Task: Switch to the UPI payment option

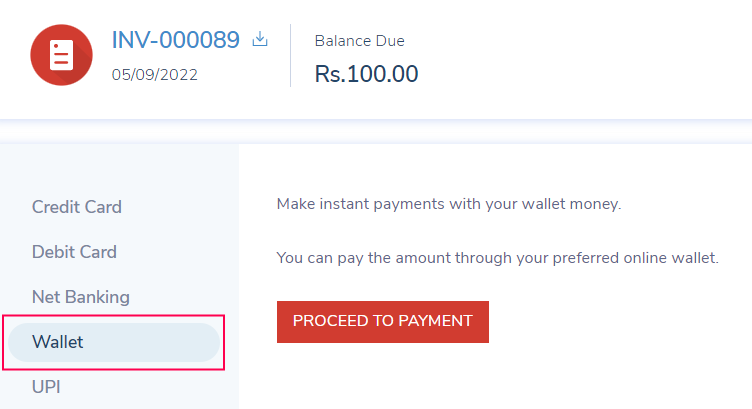Action: pos(46,386)
